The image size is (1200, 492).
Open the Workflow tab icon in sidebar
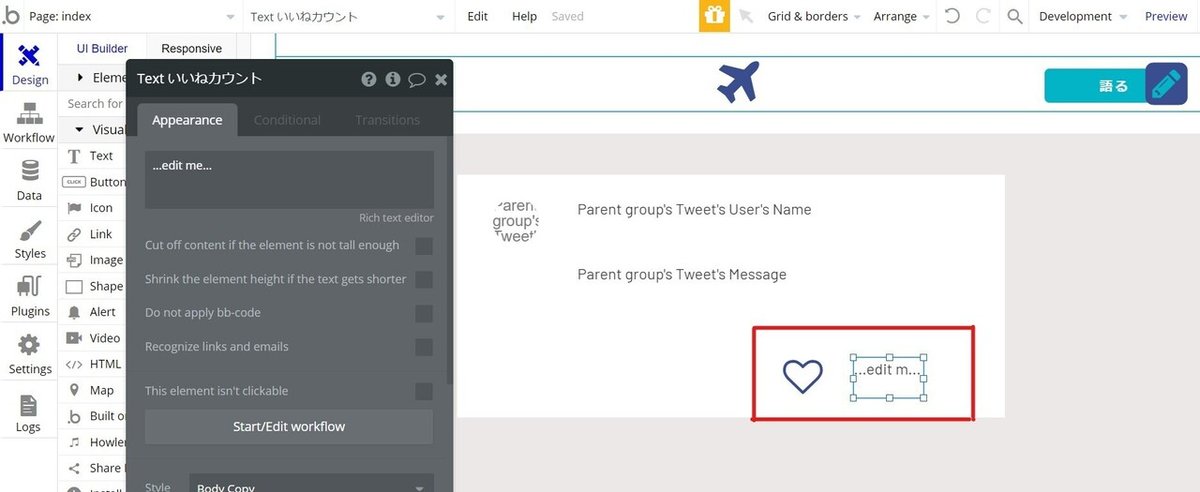29,113
